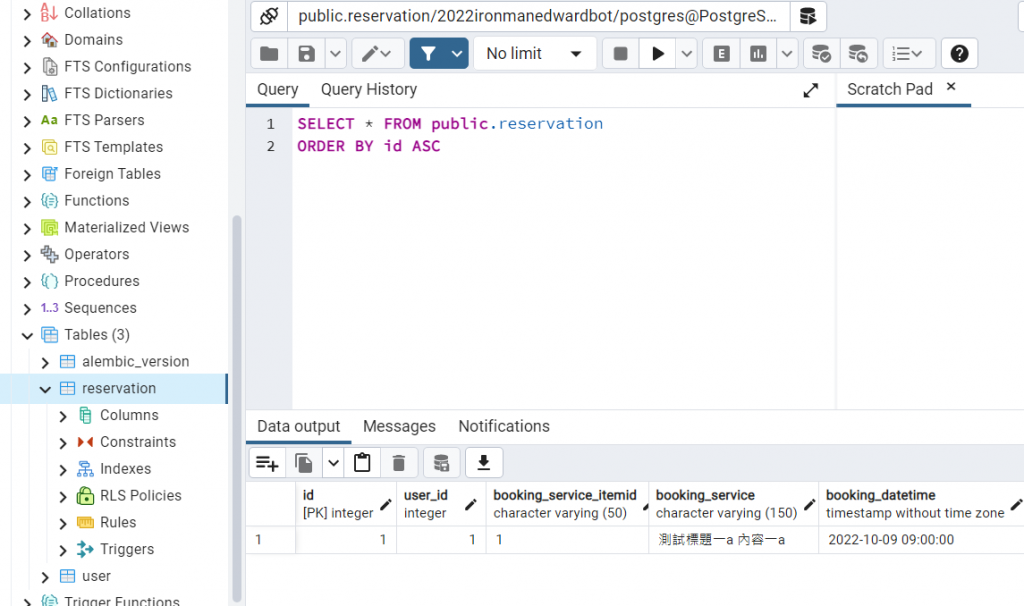
Task: Expand the Functions tree node
Action: point(27,201)
